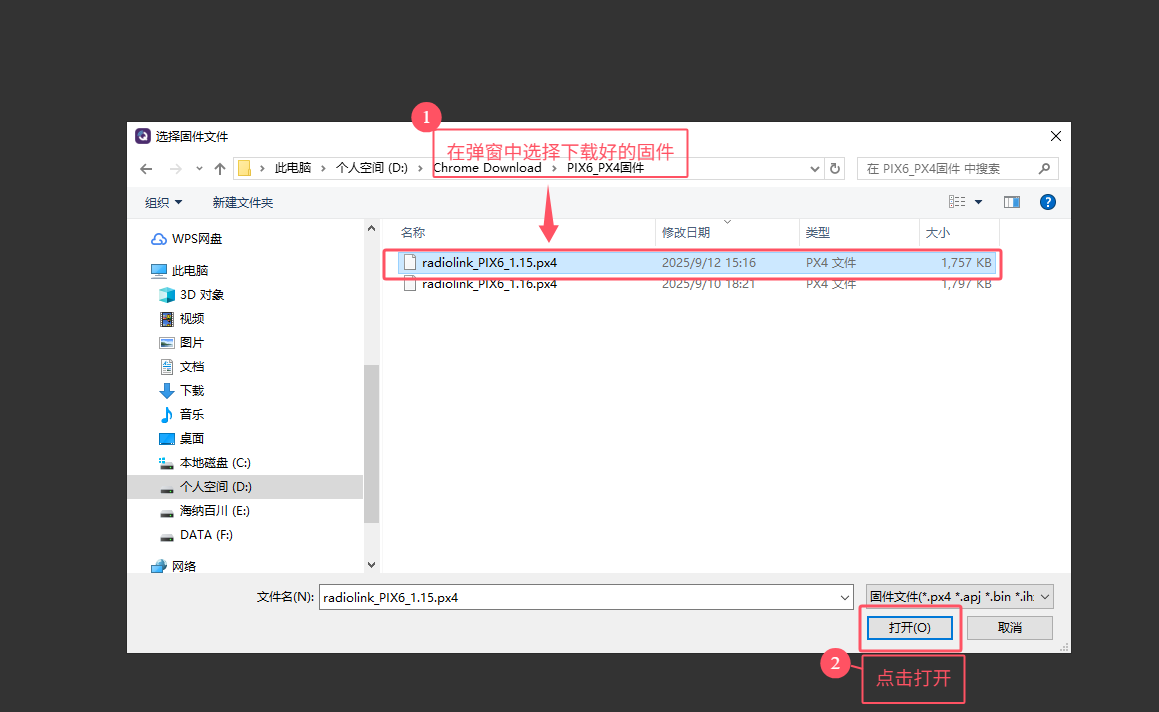Expand the address bar history dropdown
The width and height of the screenshot is (1159, 712).
(815, 169)
